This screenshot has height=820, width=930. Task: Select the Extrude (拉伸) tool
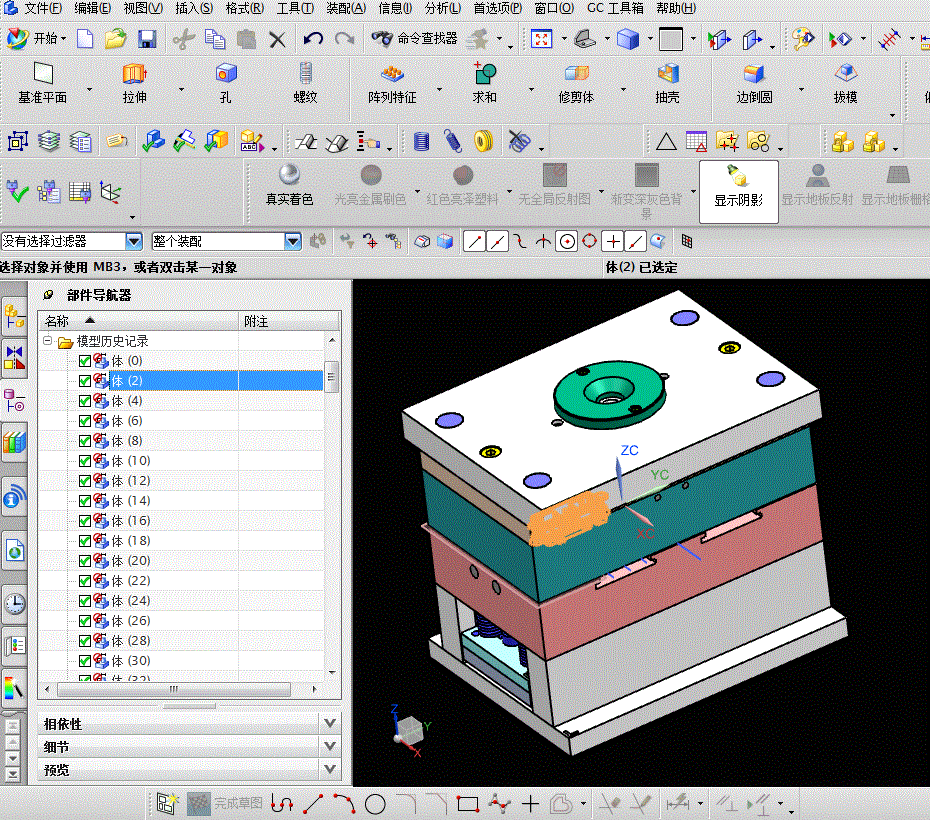135,83
